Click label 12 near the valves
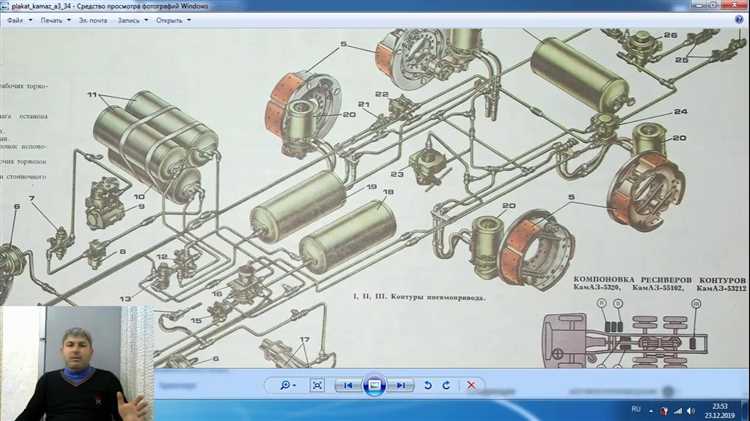Screen dimensions: 750x421 162,257
